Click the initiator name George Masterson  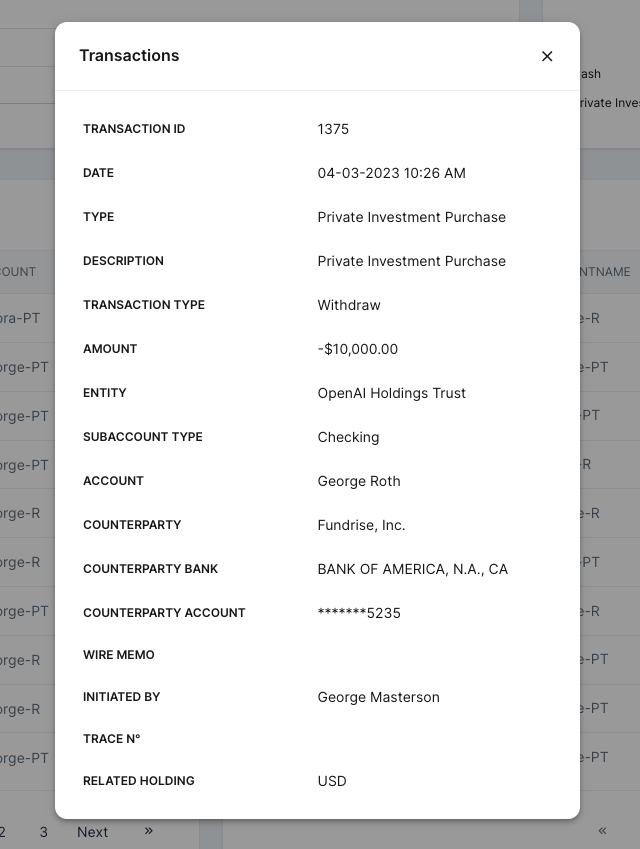[378, 697]
